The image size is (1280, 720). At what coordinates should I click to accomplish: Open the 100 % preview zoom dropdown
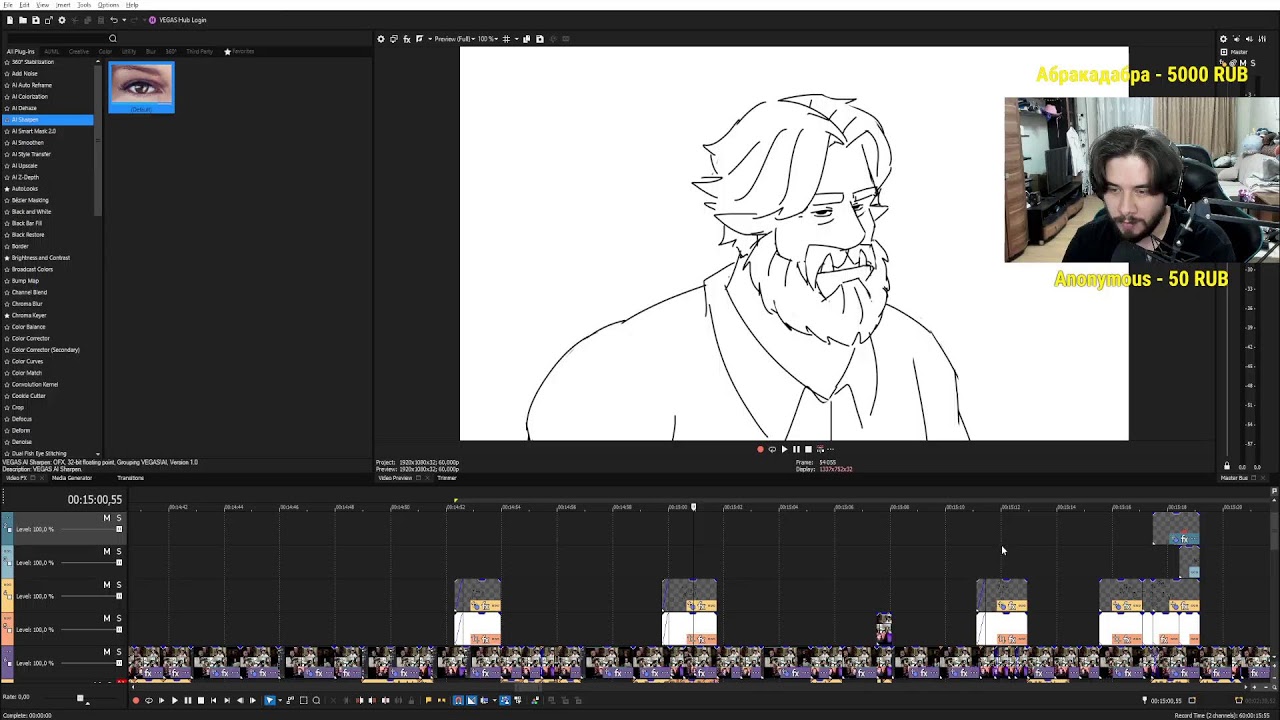[x=488, y=39]
